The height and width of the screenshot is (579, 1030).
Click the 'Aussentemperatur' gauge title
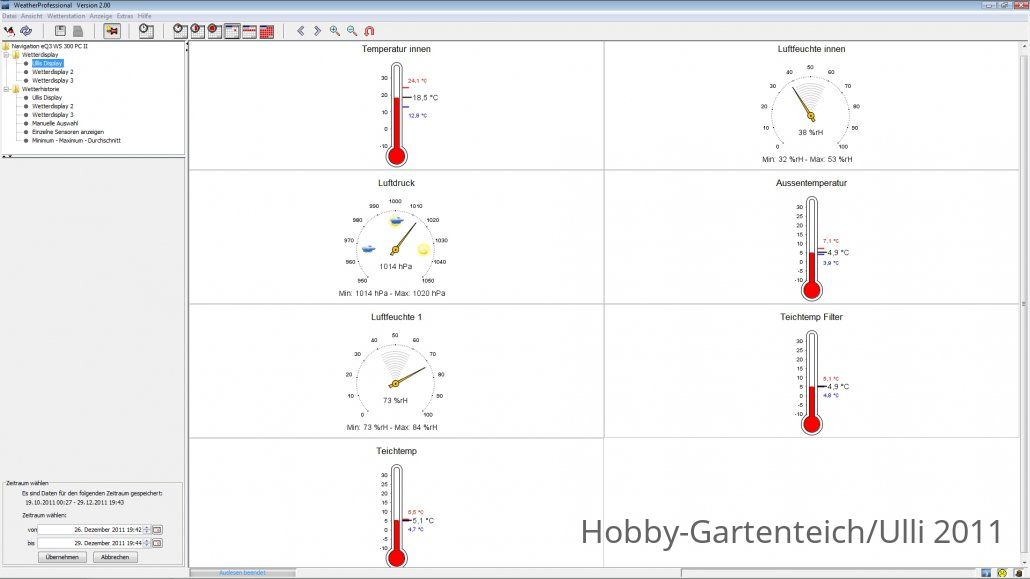[811, 183]
